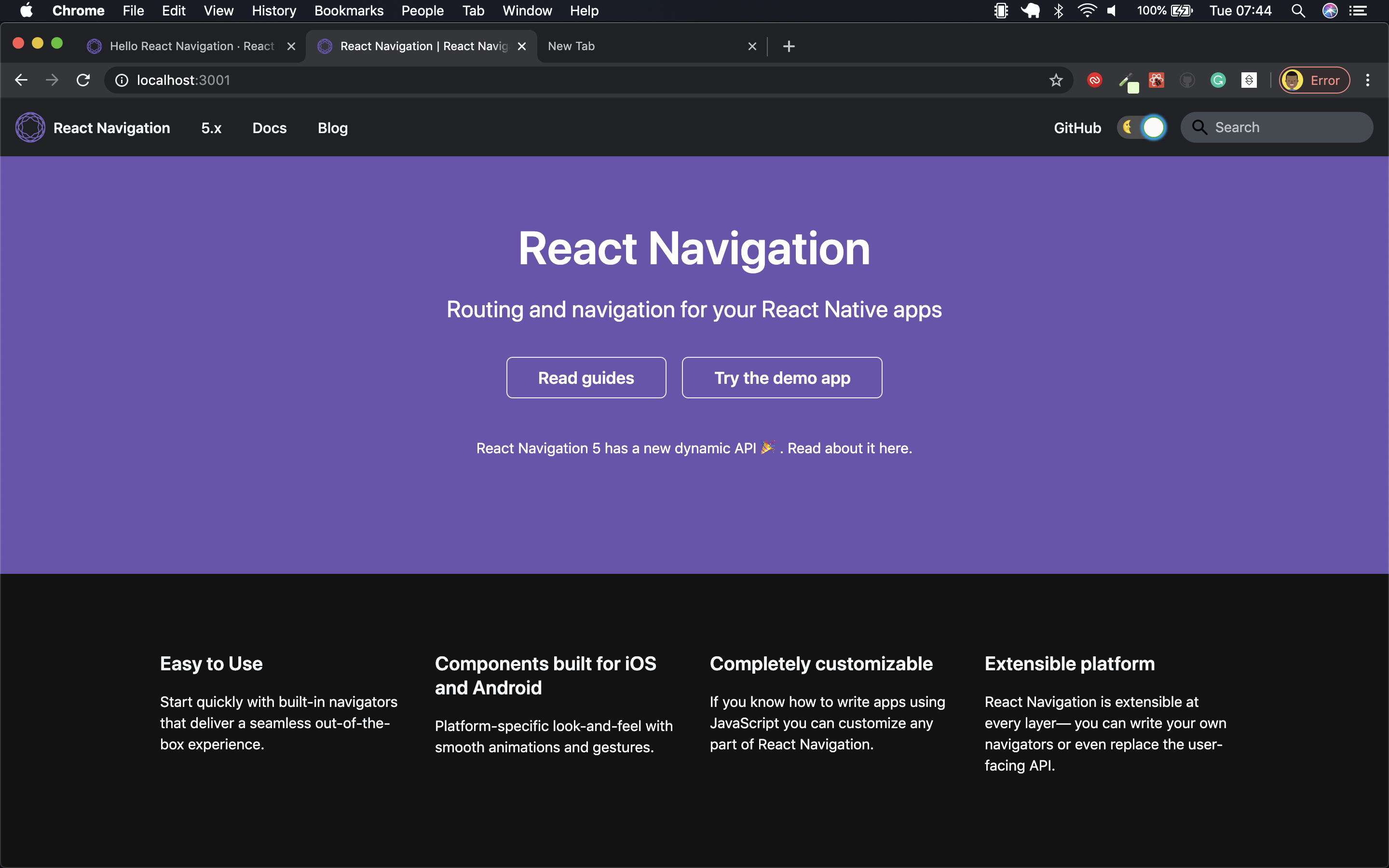This screenshot has height=868, width=1389.
Task: Open the Window menu
Action: [x=527, y=10]
